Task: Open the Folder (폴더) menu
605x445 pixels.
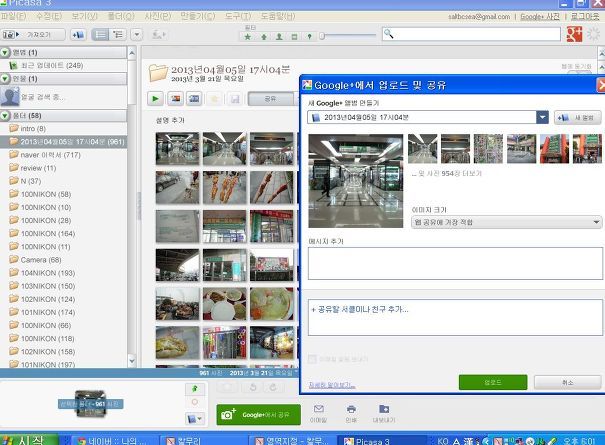Action: 121,16
